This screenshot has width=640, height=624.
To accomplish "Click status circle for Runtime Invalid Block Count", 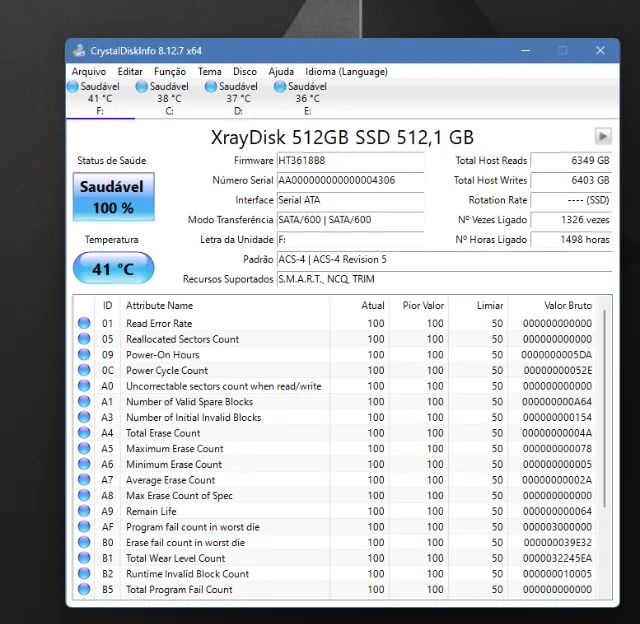I will 84,574.
